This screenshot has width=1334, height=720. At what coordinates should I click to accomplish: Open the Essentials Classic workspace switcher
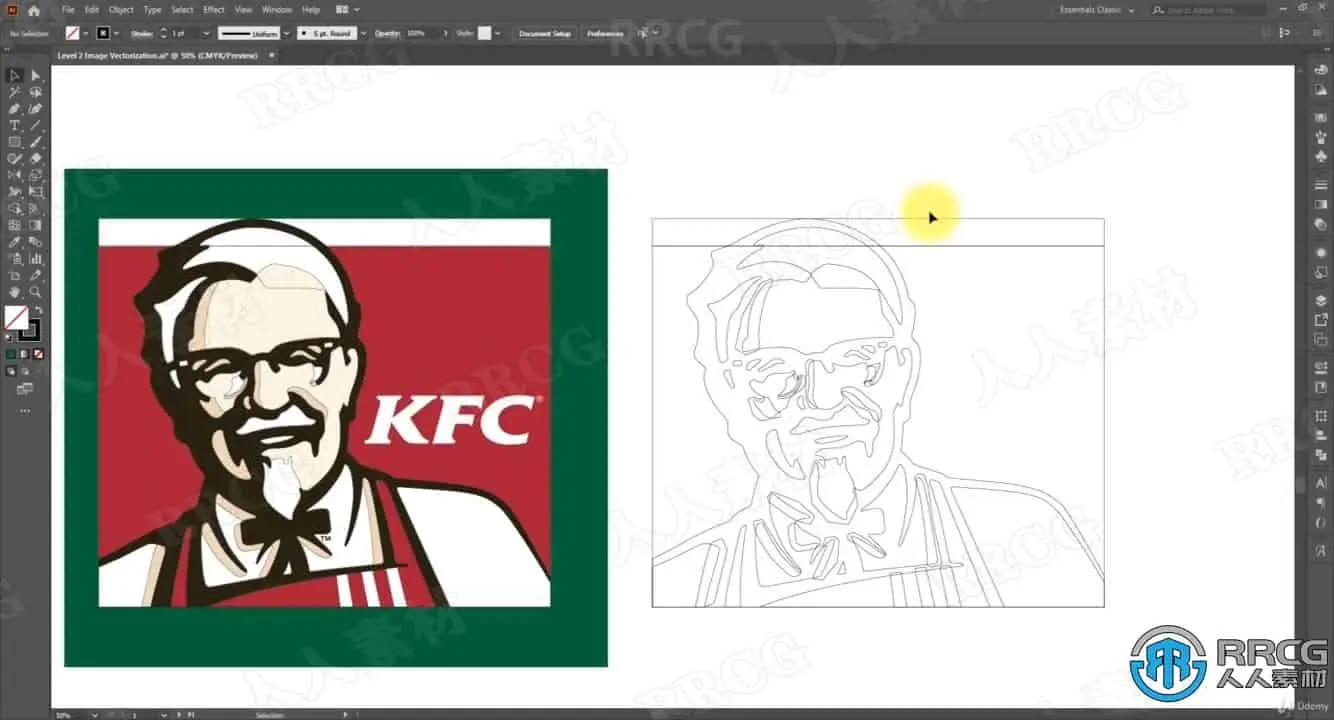pos(1097,10)
